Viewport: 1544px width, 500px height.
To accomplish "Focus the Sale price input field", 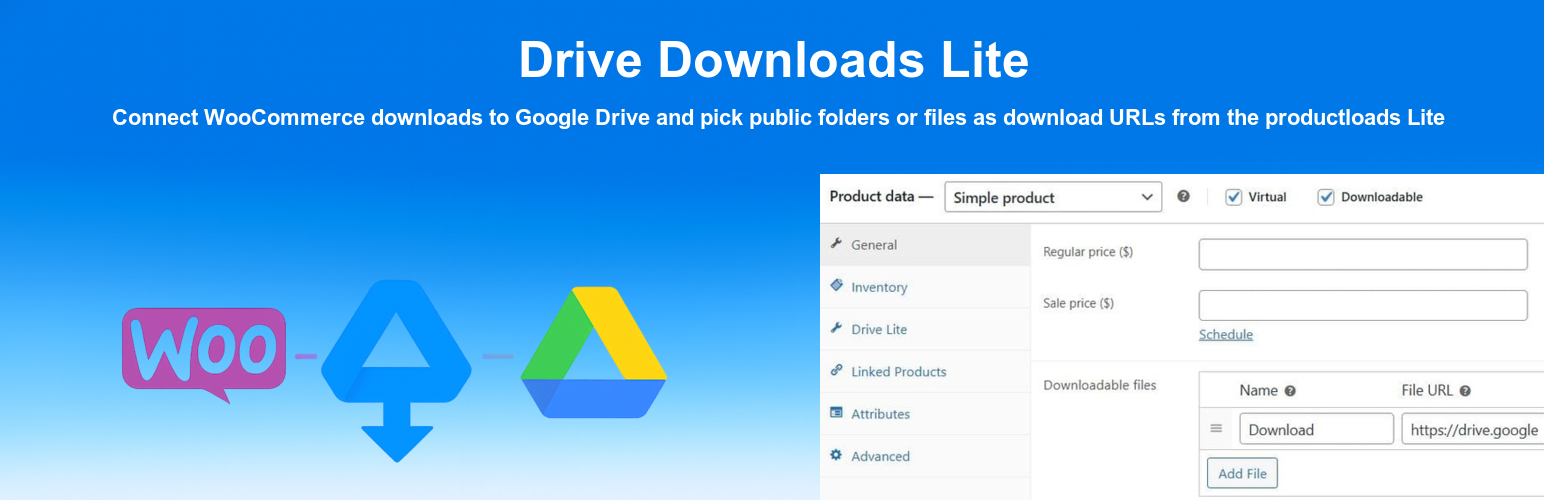I will [1363, 305].
